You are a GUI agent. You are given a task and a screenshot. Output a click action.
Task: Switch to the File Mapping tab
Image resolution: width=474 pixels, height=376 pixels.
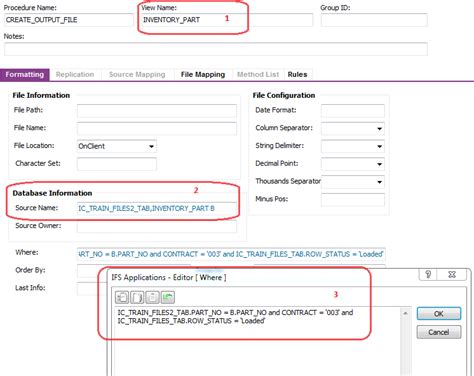click(x=203, y=75)
